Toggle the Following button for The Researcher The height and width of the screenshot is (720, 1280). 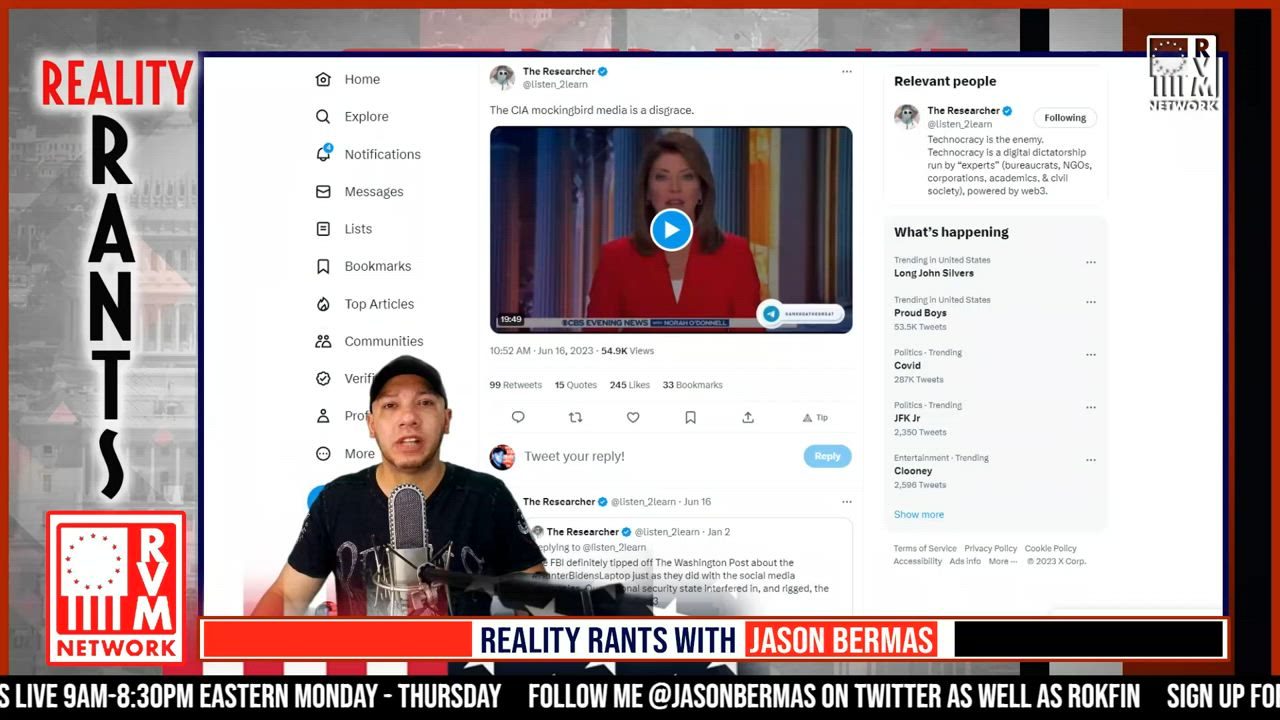coord(1065,118)
